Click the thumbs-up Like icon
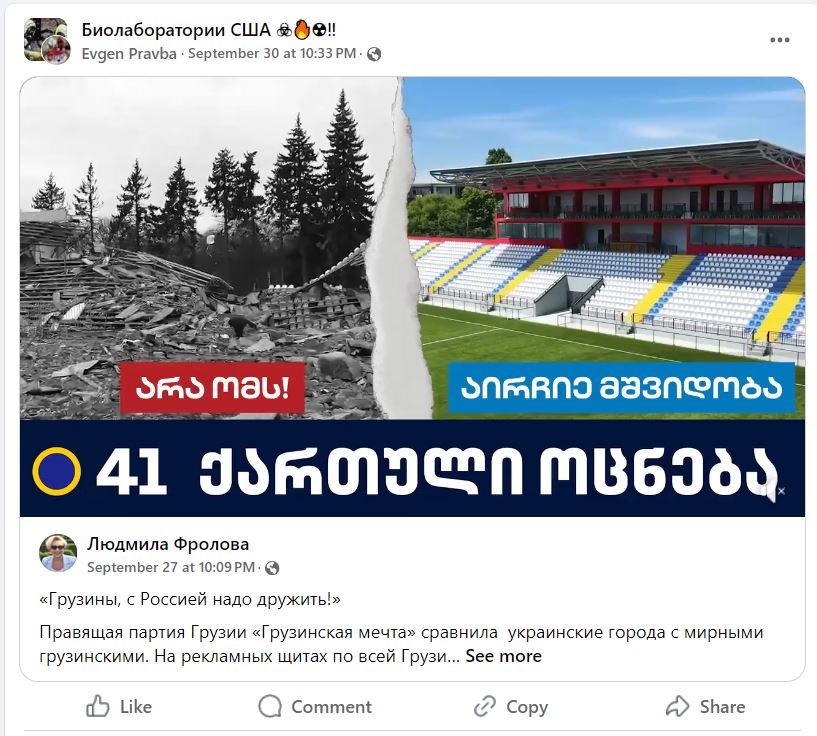The height and width of the screenshot is (736, 817). tap(97, 706)
